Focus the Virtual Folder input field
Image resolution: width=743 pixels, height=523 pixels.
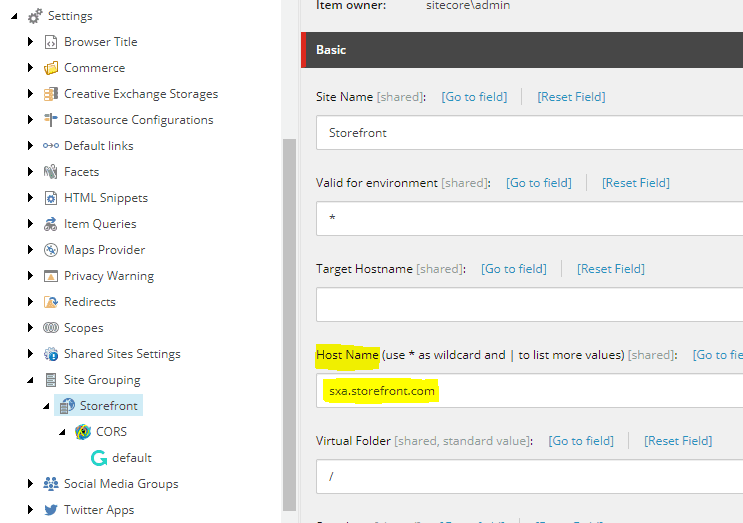tap(529, 477)
